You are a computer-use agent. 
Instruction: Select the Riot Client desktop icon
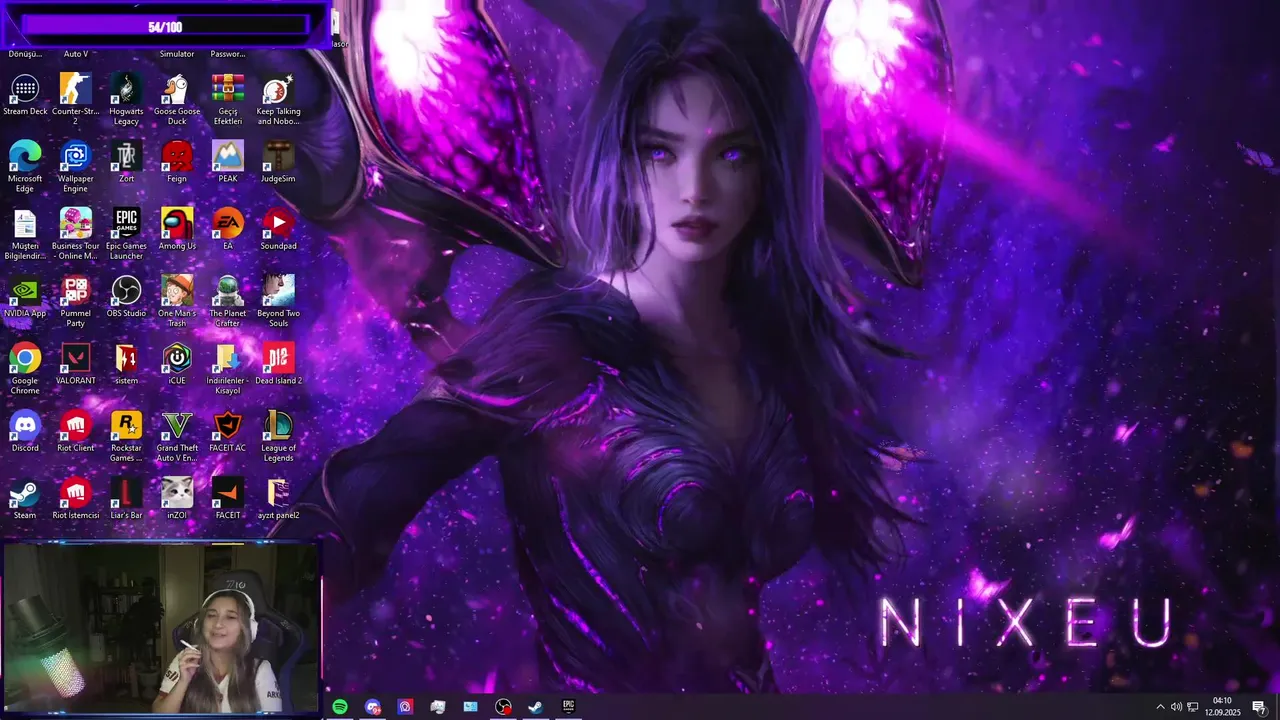coord(75,431)
